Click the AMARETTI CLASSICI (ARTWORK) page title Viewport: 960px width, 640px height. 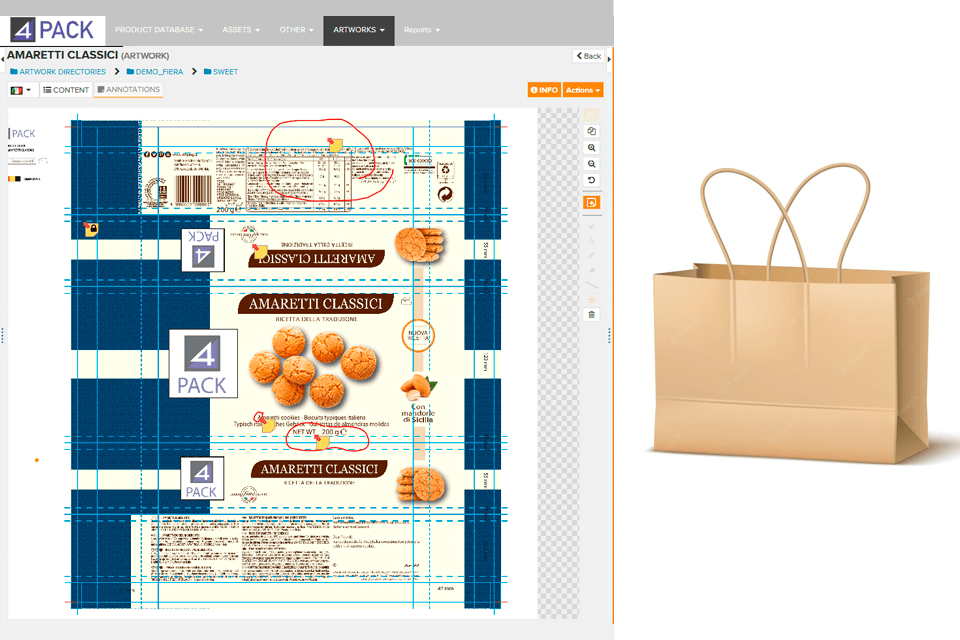88,55
